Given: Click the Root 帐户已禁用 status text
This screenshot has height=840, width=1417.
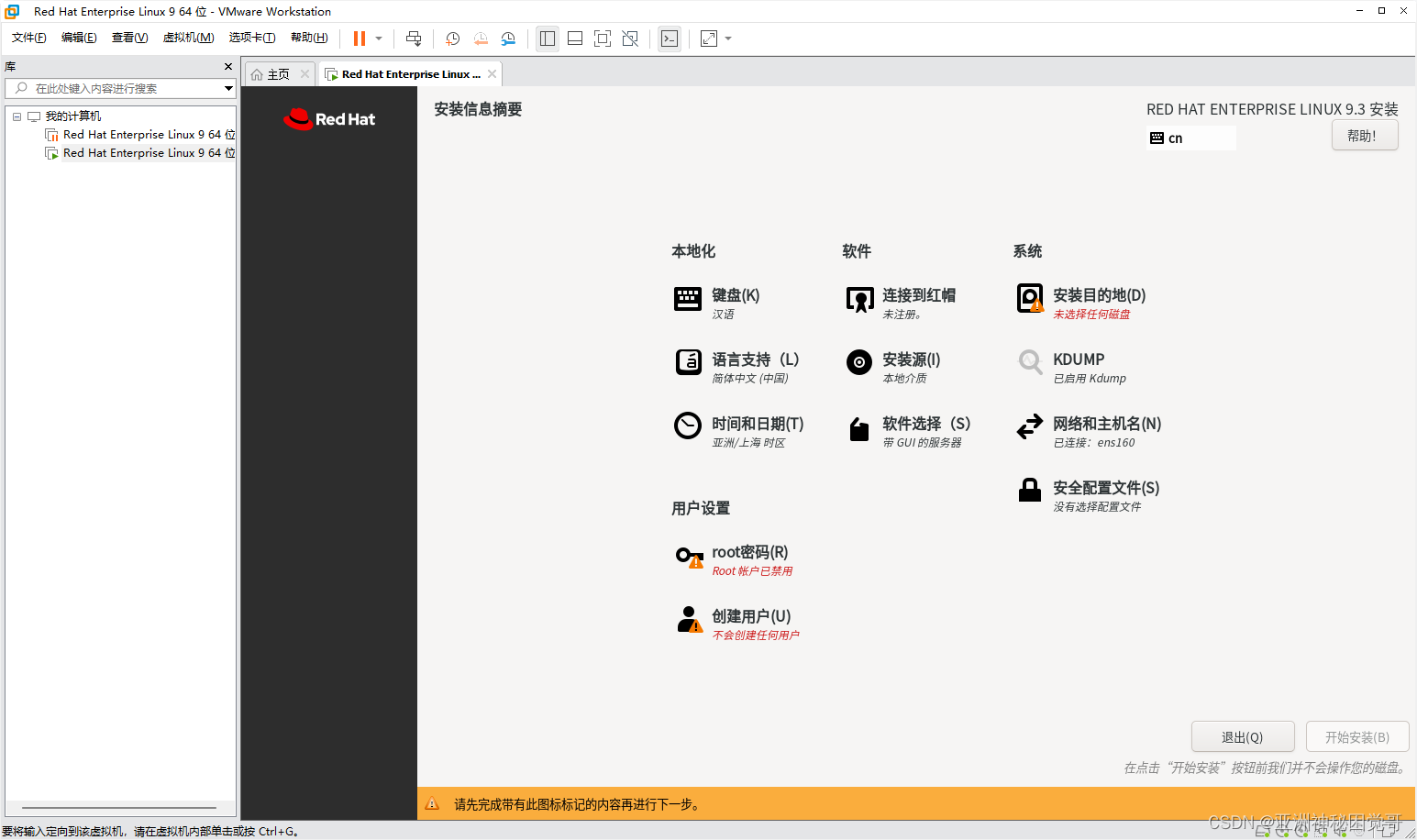Looking at the screenshot, I should pos(752,570).
